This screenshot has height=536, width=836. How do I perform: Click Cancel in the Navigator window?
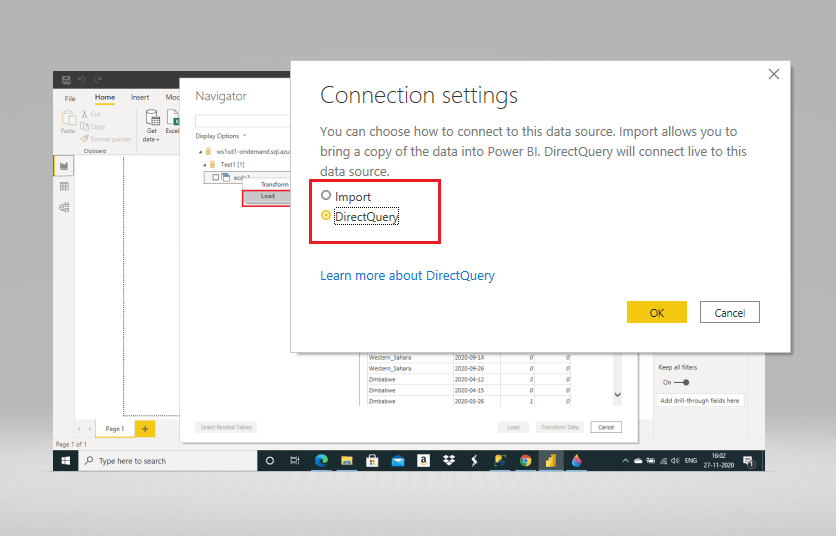point(606,427)
